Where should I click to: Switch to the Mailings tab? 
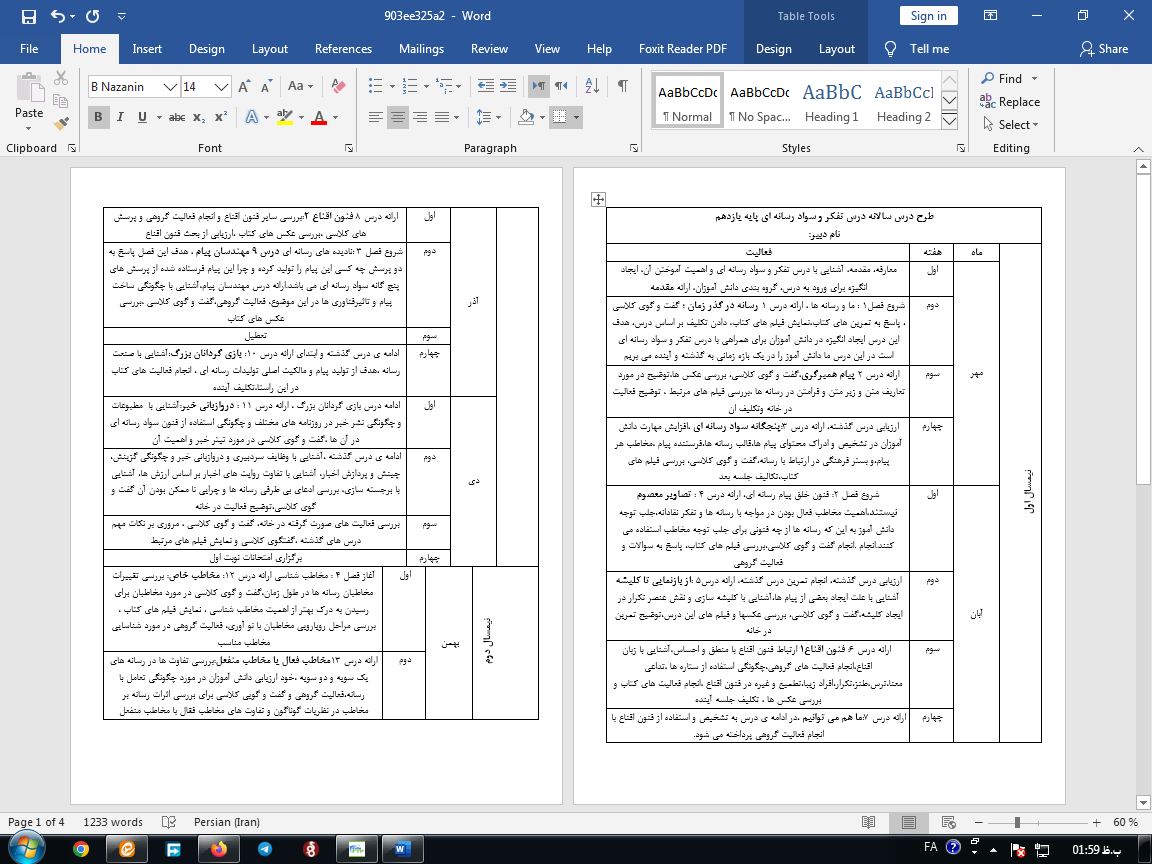[421, 49]
